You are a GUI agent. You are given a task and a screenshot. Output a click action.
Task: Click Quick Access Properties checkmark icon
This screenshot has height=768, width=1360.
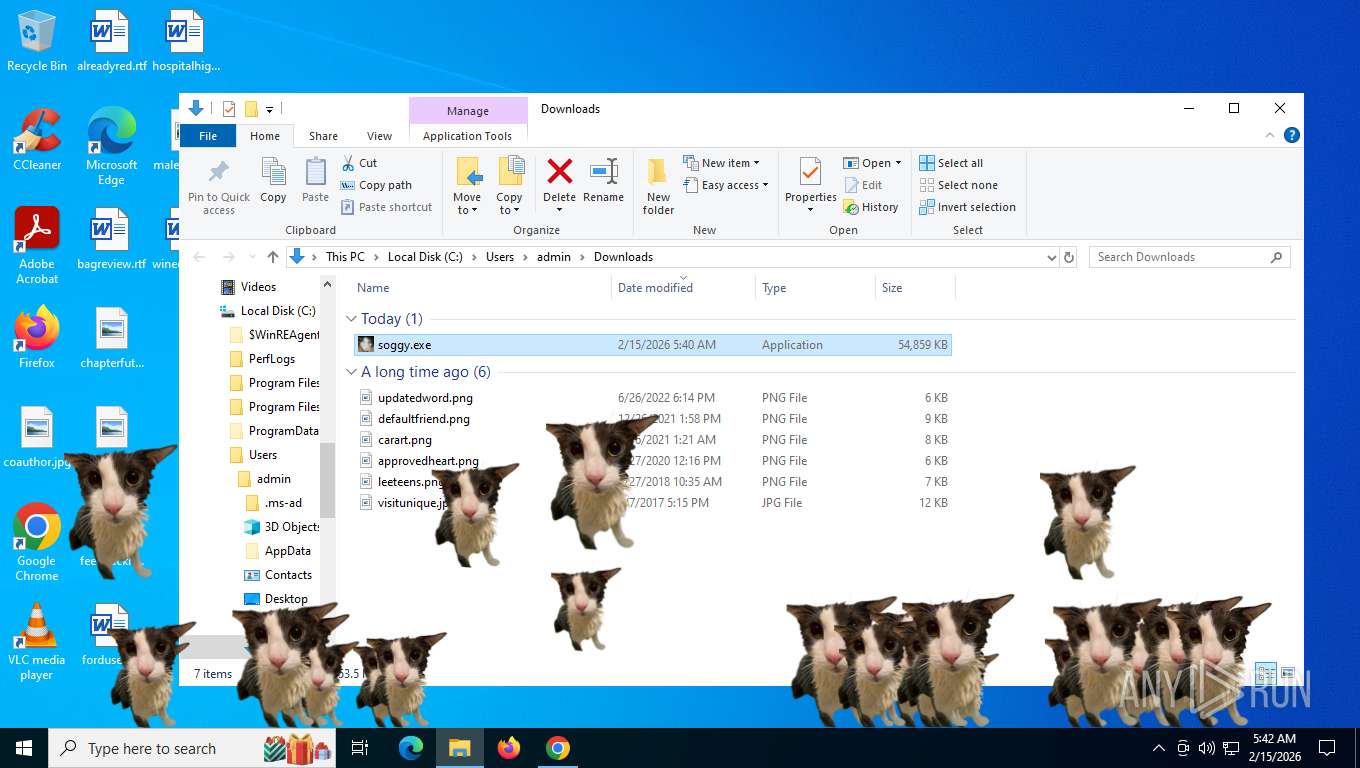[x=229, y=109]
